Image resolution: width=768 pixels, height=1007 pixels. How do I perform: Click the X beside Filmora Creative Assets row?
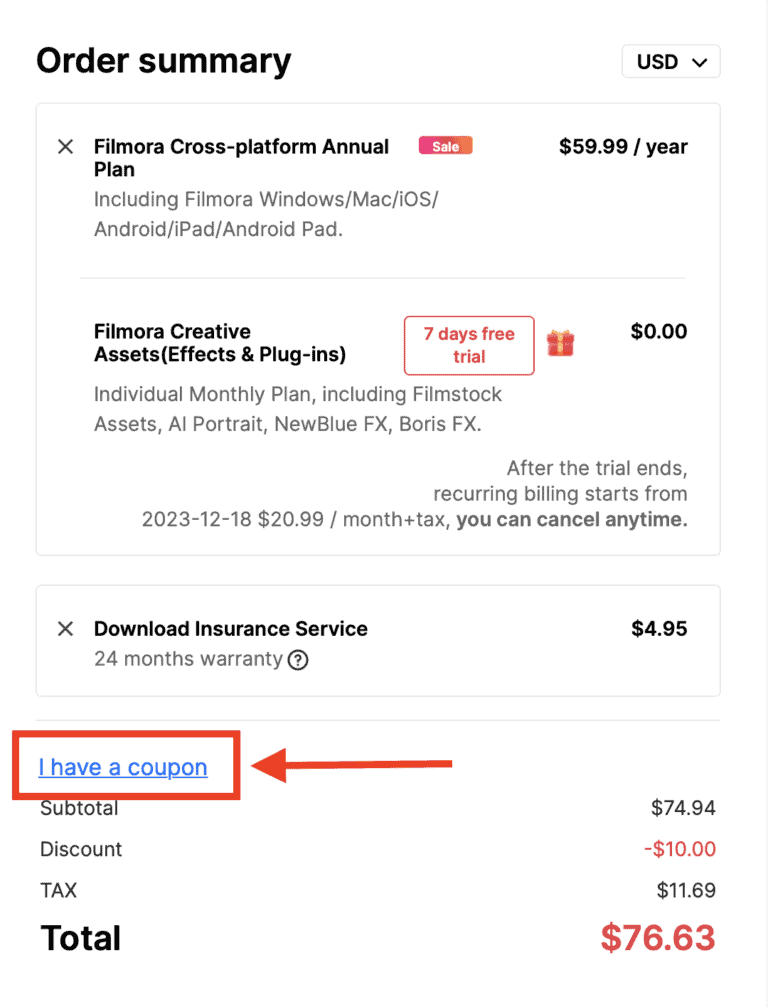tap(64, 332)
